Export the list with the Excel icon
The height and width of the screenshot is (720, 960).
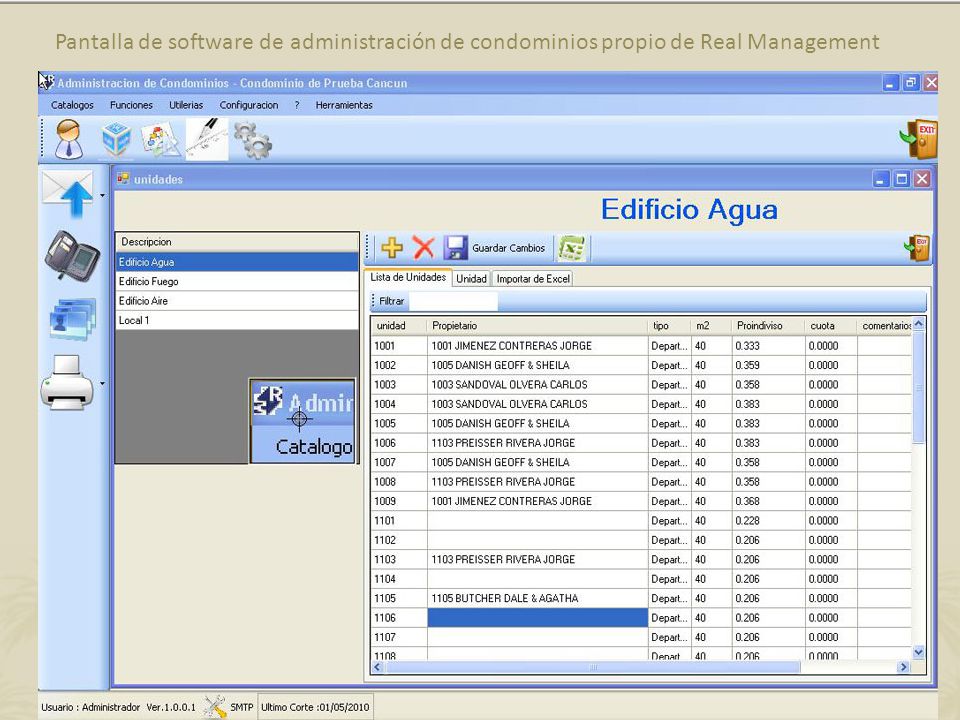click(x=571, y=248)
